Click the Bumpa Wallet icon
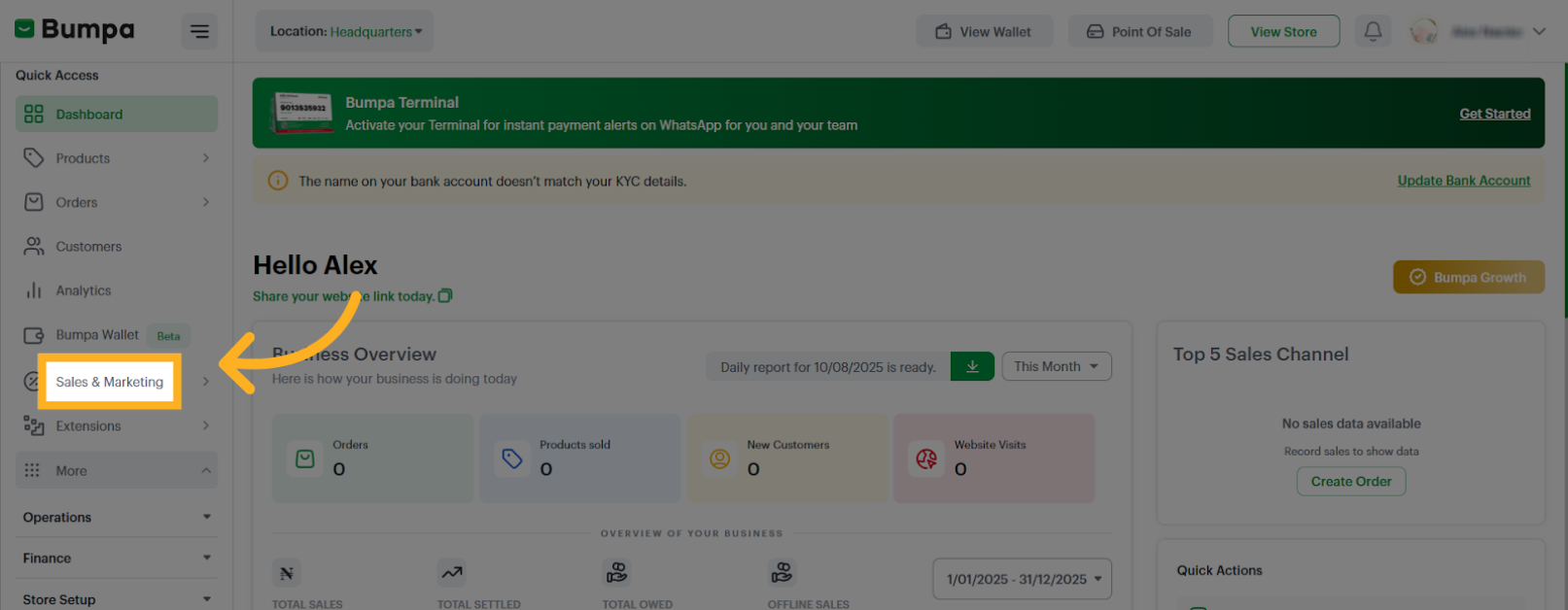The image size is (1568, 610). point(34,335)
